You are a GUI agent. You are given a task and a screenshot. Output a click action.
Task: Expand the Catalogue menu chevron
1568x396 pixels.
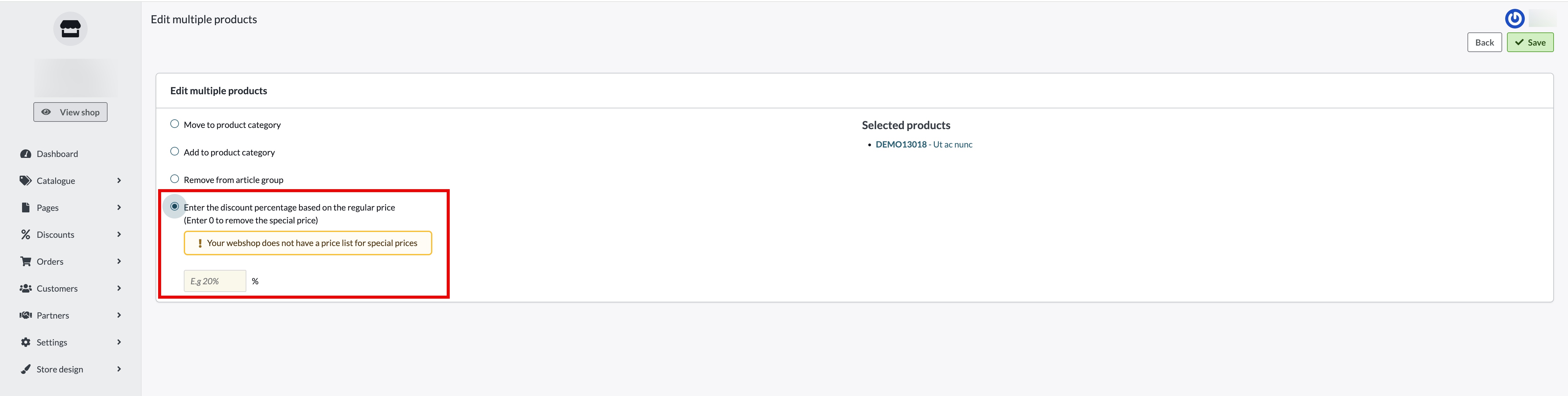click(119, 181)
